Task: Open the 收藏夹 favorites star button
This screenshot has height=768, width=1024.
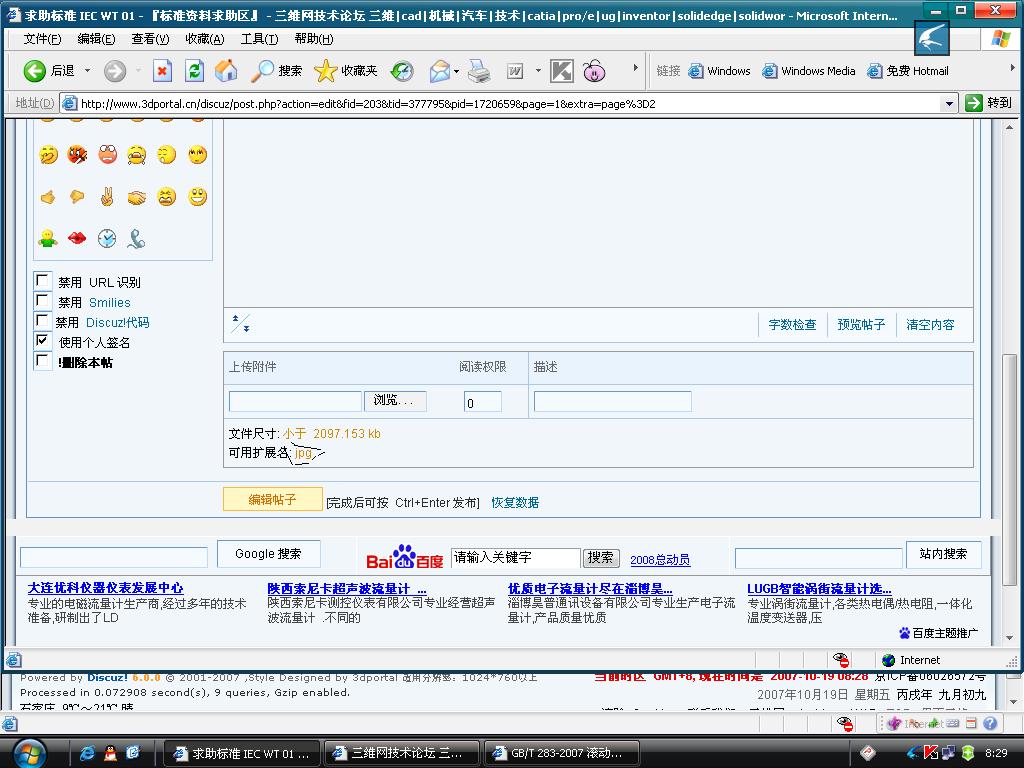Action: tap(345, 71)
